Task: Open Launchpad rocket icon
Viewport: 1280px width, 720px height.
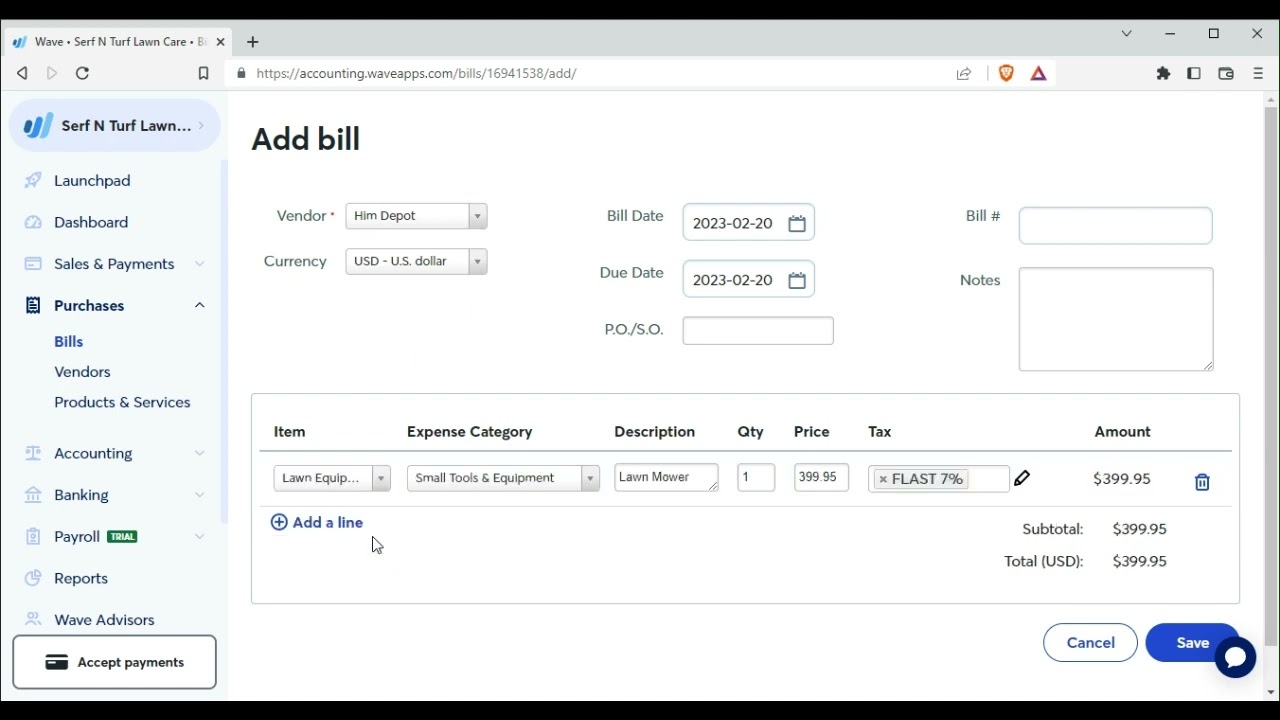Action: tap(33, 180)
